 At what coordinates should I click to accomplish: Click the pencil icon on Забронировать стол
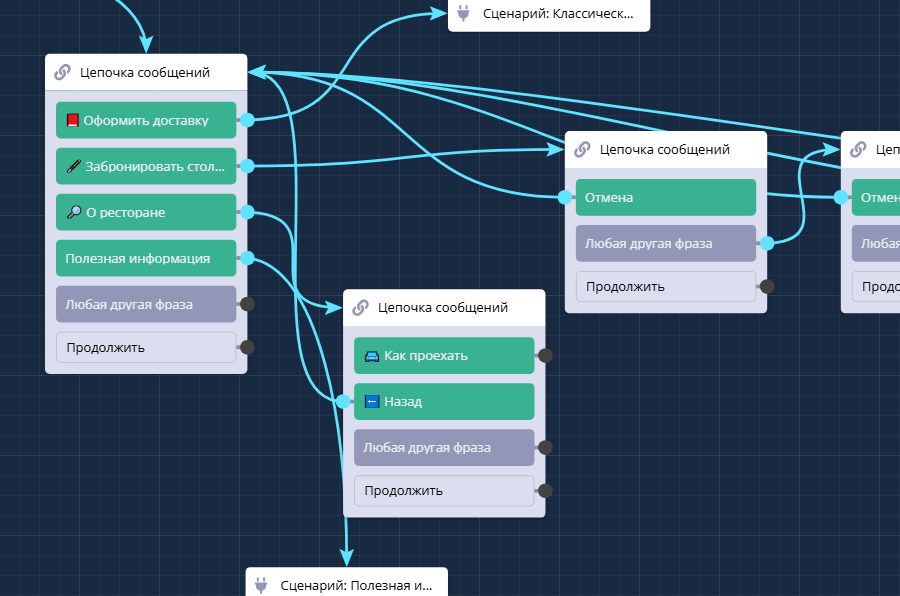[72, 167]
